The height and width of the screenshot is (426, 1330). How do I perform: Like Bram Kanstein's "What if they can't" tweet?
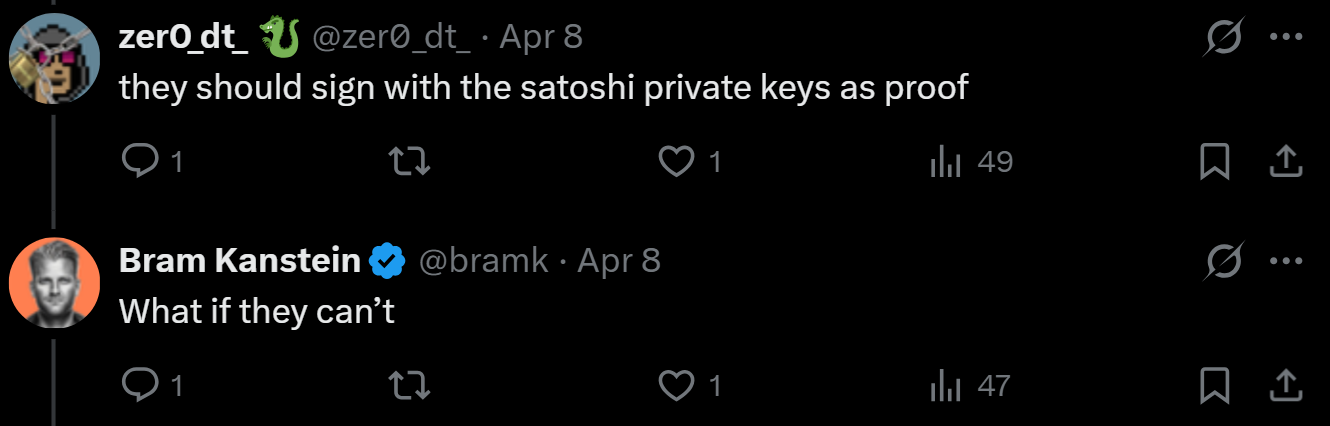(677, 385)
